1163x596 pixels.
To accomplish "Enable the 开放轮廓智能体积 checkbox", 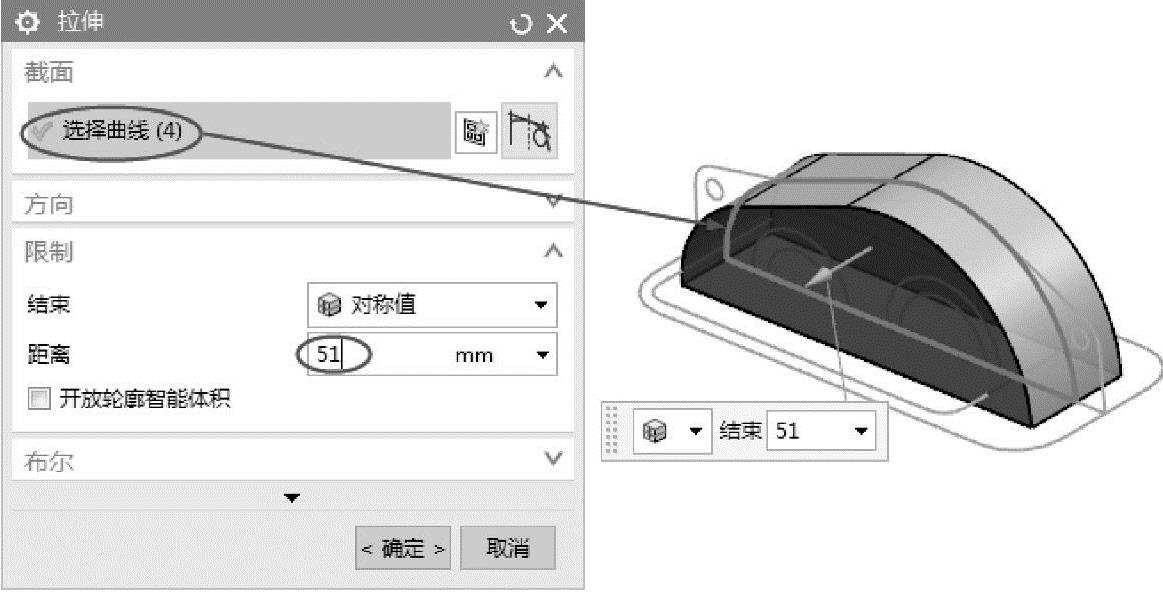I will (39, 400).
